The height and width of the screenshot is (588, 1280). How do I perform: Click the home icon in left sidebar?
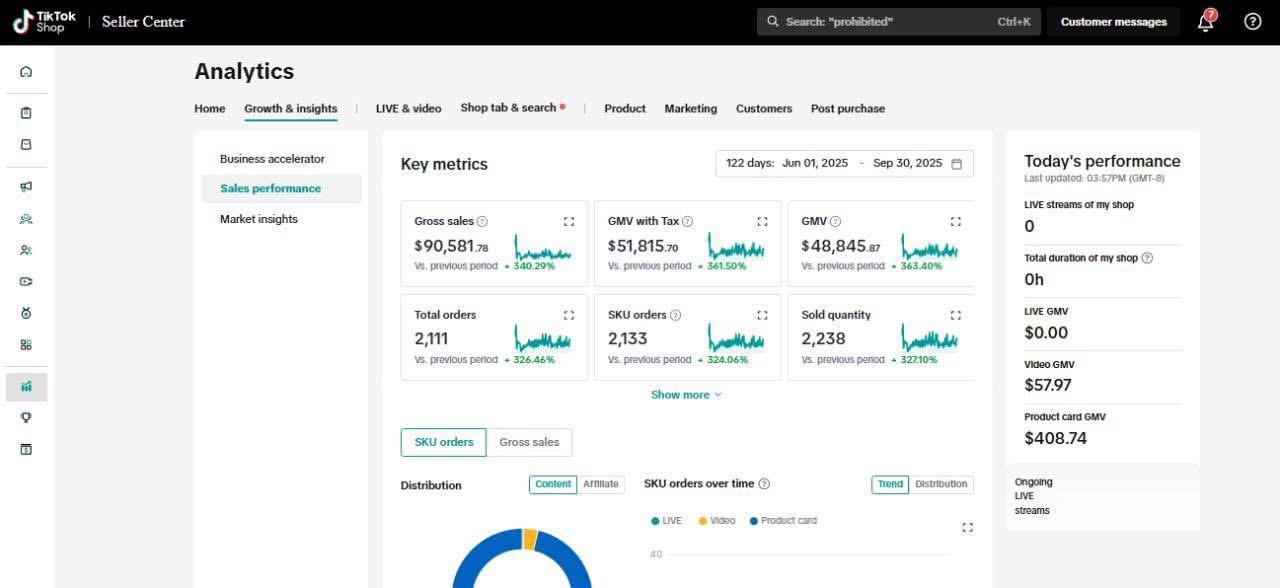[x=26, y=72]
